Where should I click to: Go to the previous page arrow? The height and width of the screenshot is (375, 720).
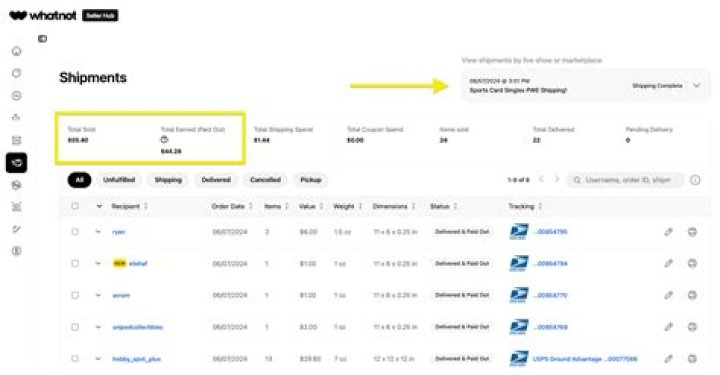541,179
